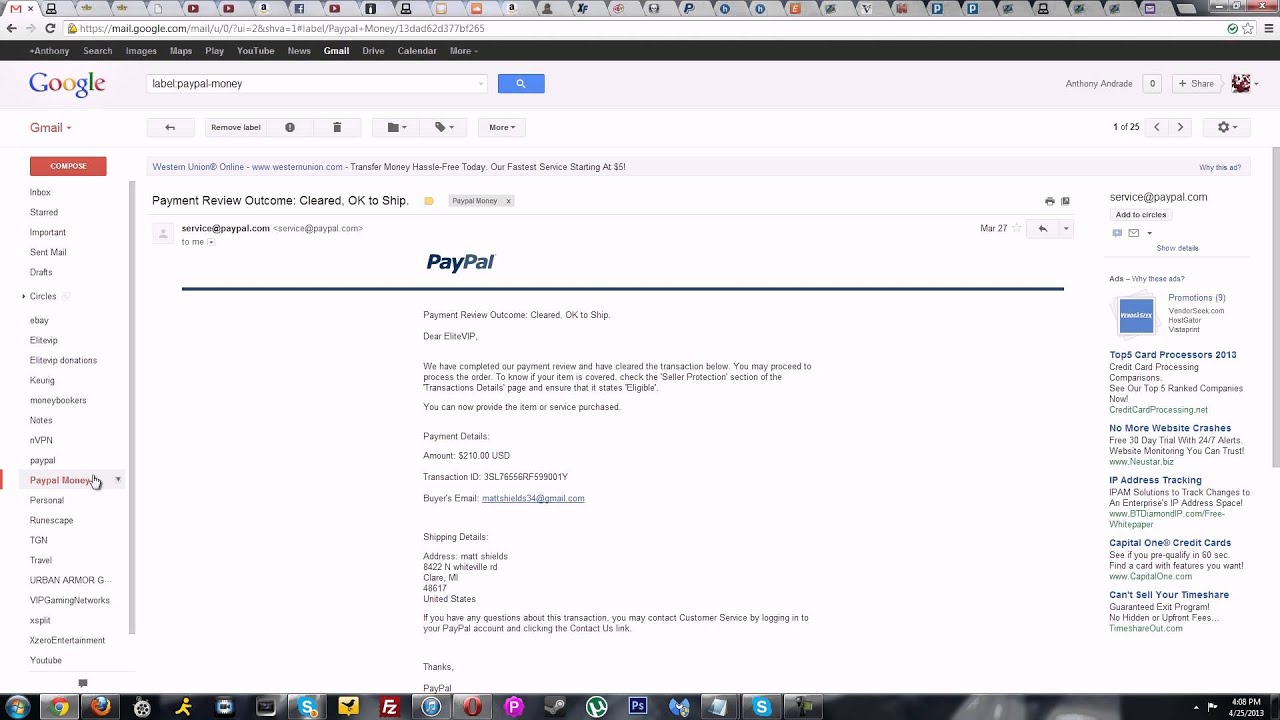The height and width of the screenshot is (720, 1280).
Task: Open Drive in the Google top bar
Action: coord(373,51)
